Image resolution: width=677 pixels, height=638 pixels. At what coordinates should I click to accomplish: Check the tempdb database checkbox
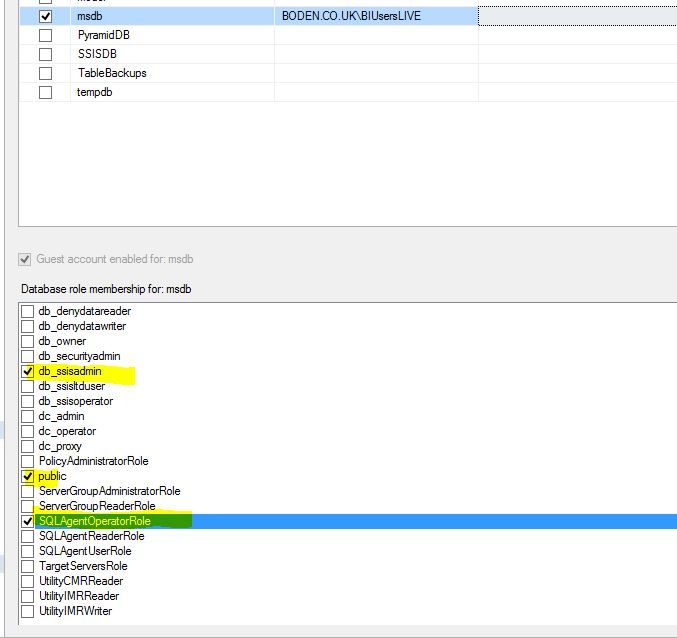(45, 92)
